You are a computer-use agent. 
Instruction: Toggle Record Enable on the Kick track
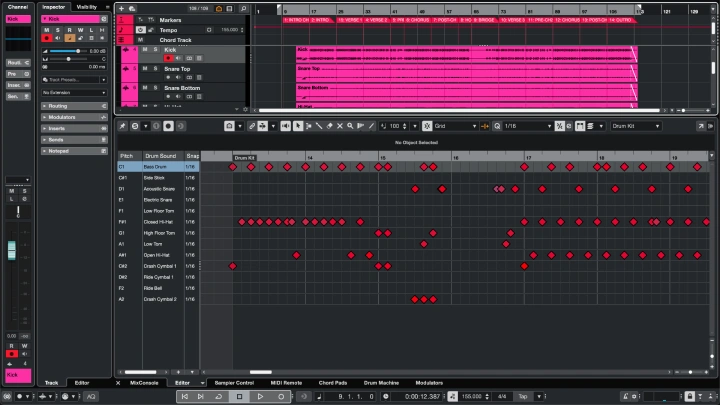(x=168, y=58)
